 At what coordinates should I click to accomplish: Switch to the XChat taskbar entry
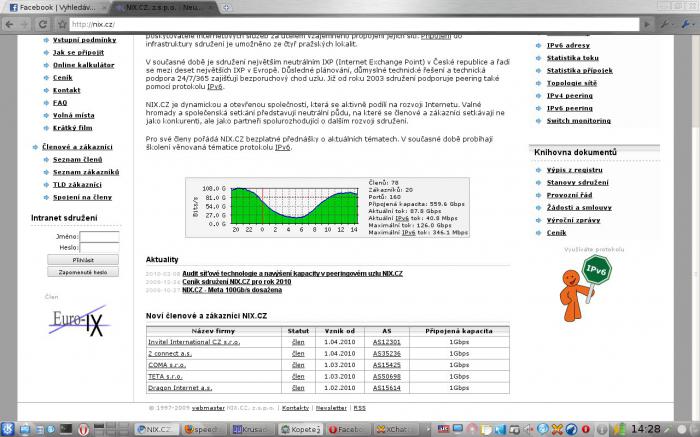[x=396, y=429]
